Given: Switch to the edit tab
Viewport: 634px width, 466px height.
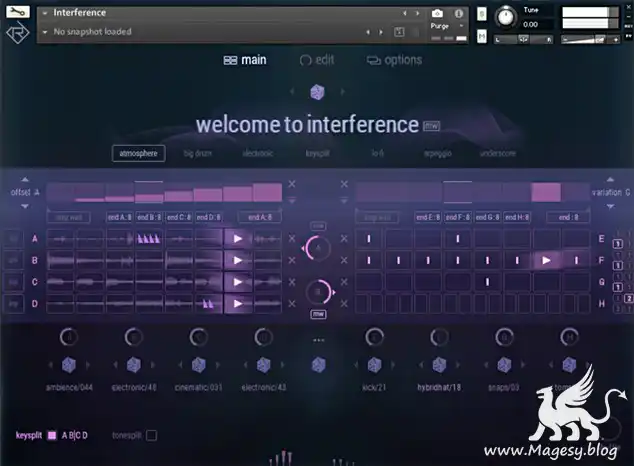Looking at the screenshot, I should (317, 60).
